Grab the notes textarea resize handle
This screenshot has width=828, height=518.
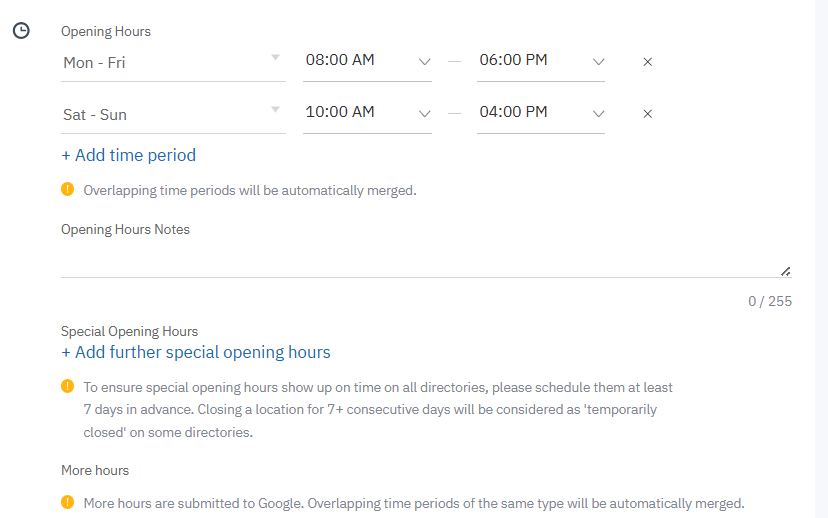785,271
